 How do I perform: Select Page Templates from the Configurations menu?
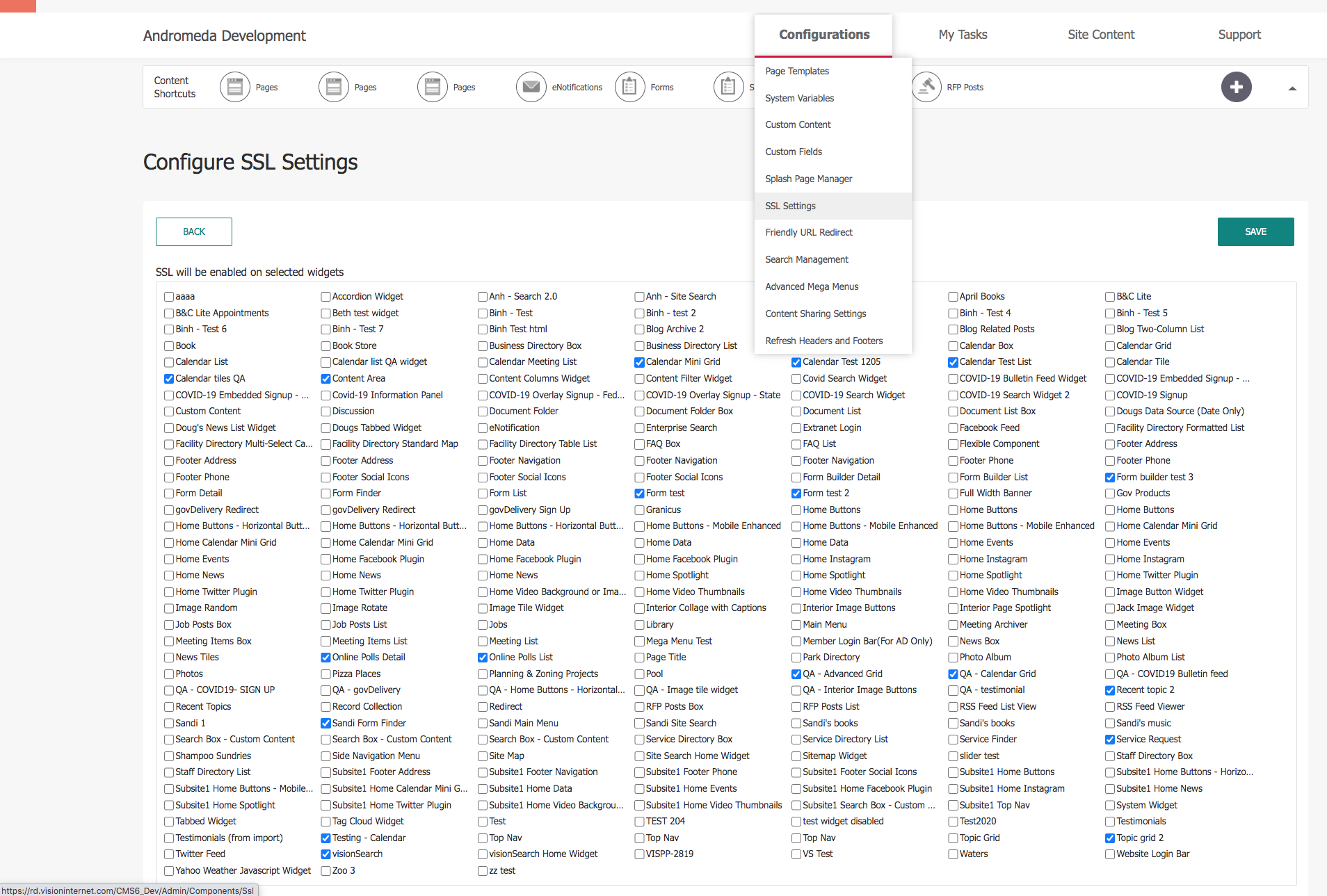pos(833,71)
